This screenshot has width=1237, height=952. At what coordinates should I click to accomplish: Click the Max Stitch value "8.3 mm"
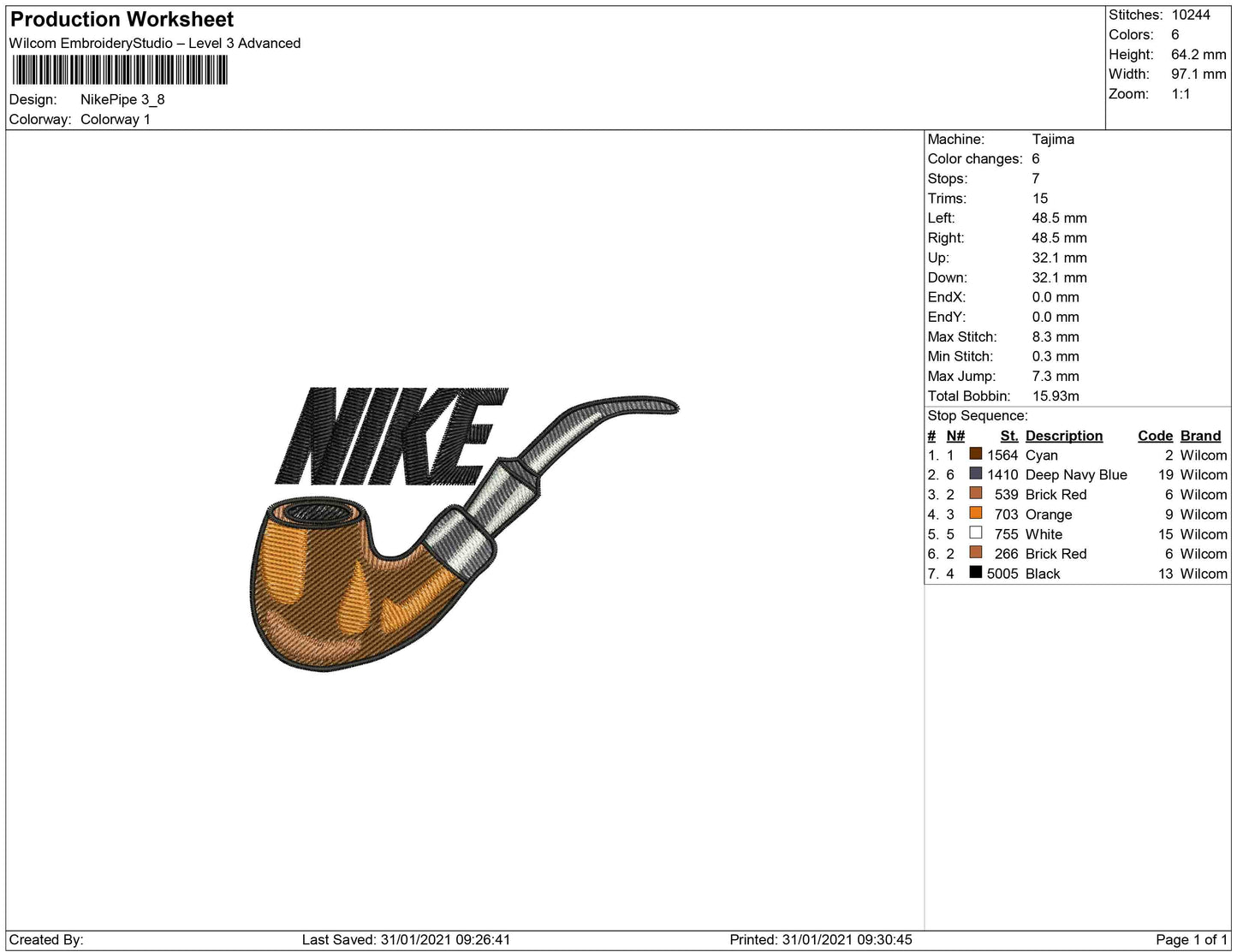(x=1056, y=336)
